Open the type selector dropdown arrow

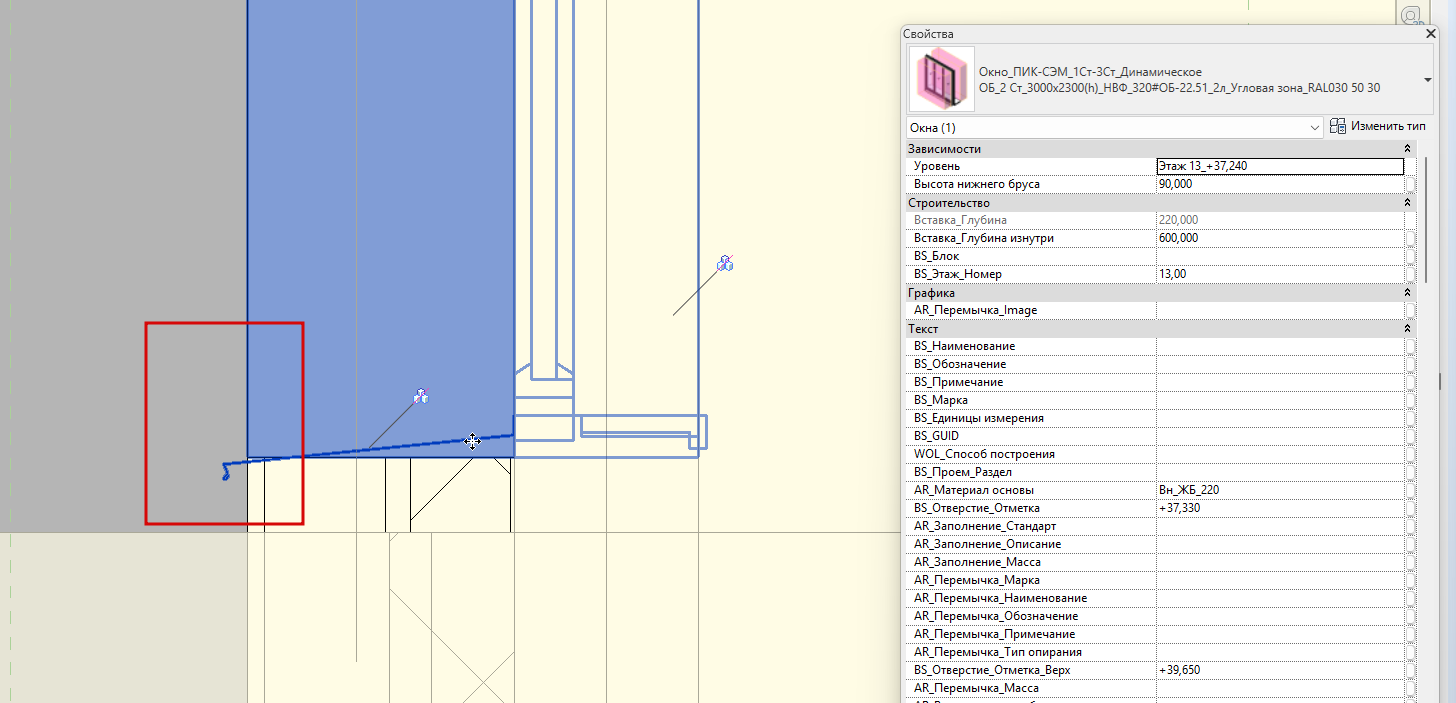1428,80
